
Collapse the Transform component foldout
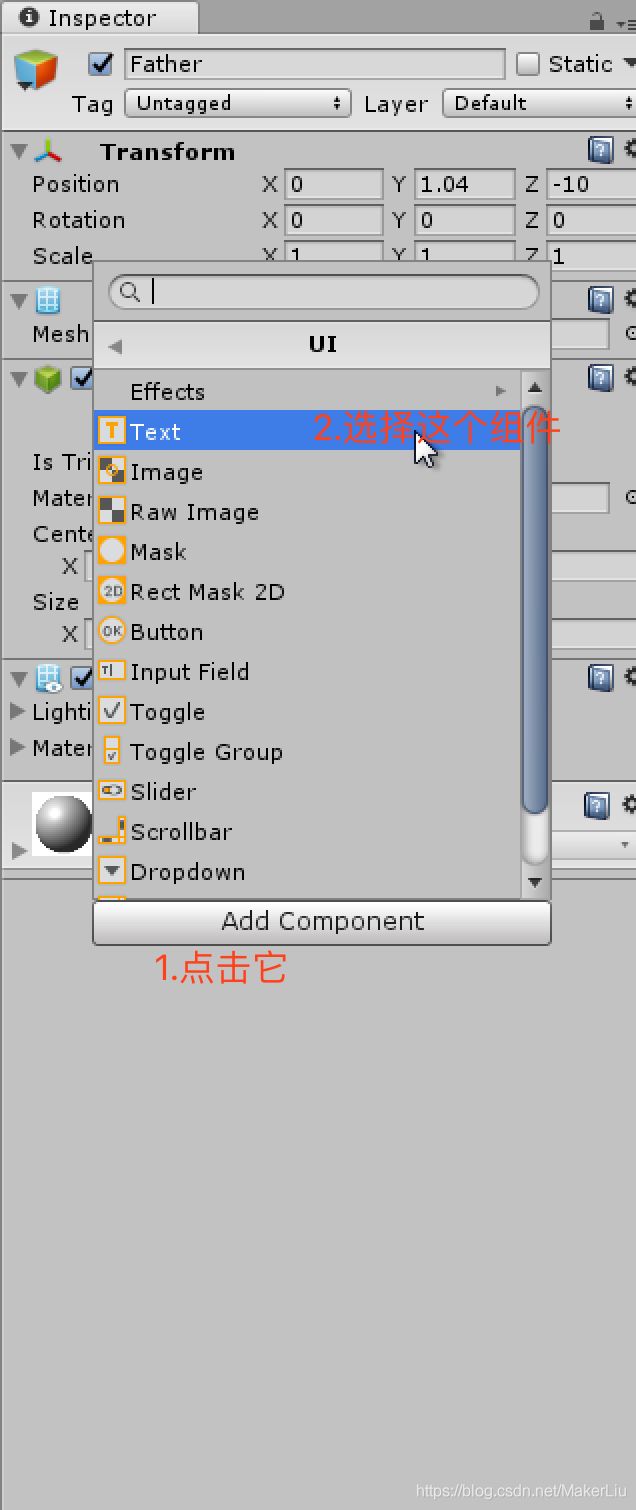(x=18, y=151)
